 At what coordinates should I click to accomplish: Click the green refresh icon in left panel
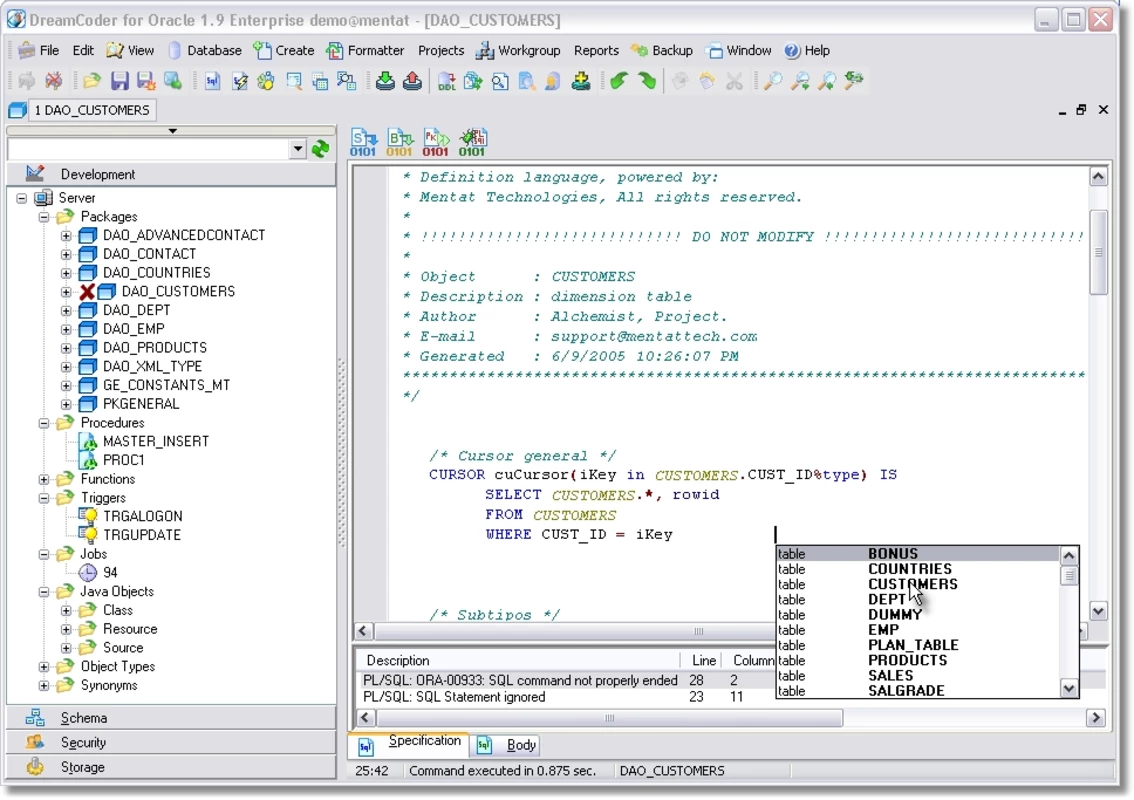coord(320,149)
